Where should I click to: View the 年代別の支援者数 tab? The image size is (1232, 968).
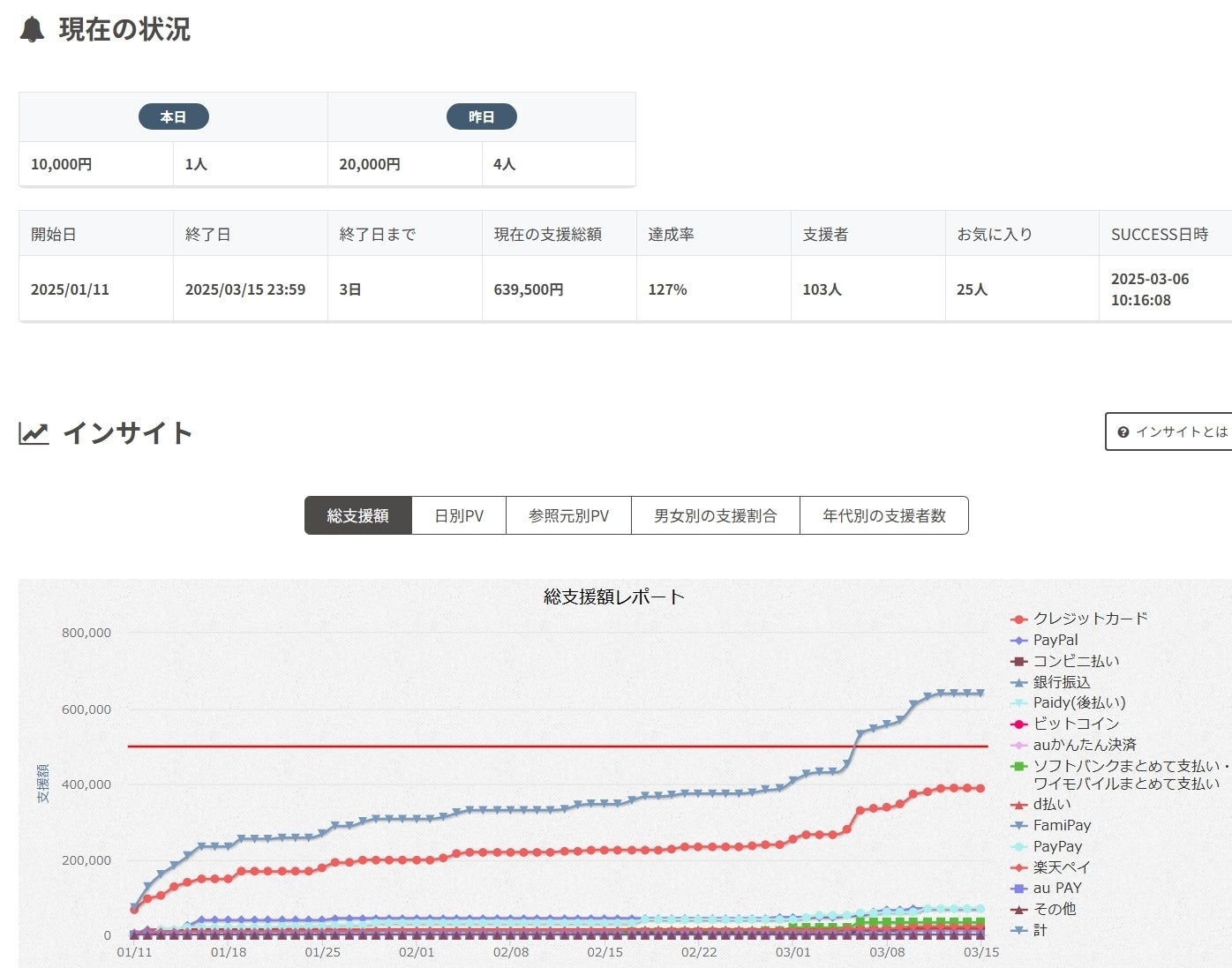coord(883,516)
